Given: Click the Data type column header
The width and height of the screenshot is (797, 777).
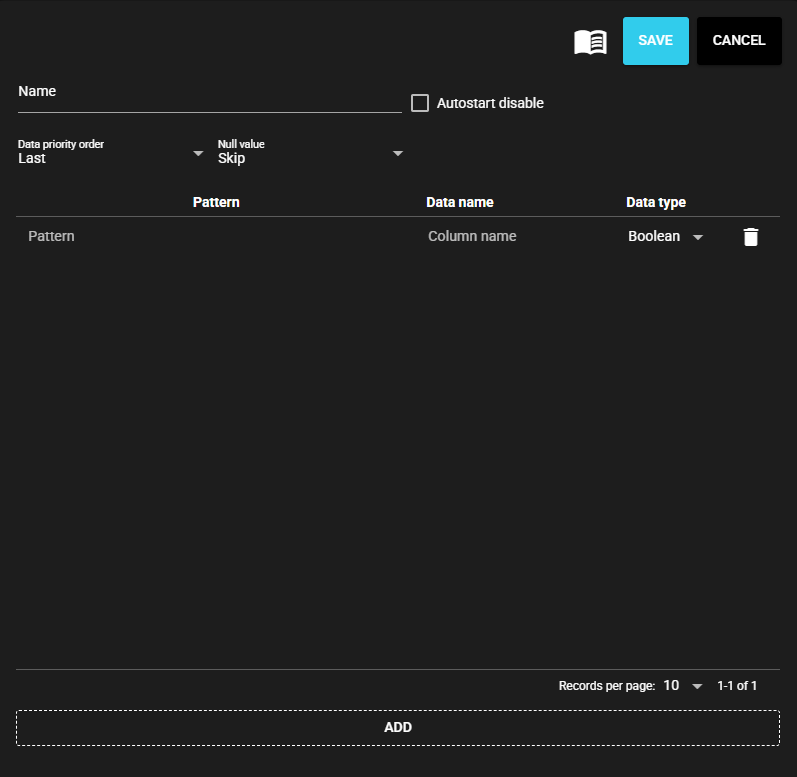Looking at the screenshot, I should click(656, 202).
